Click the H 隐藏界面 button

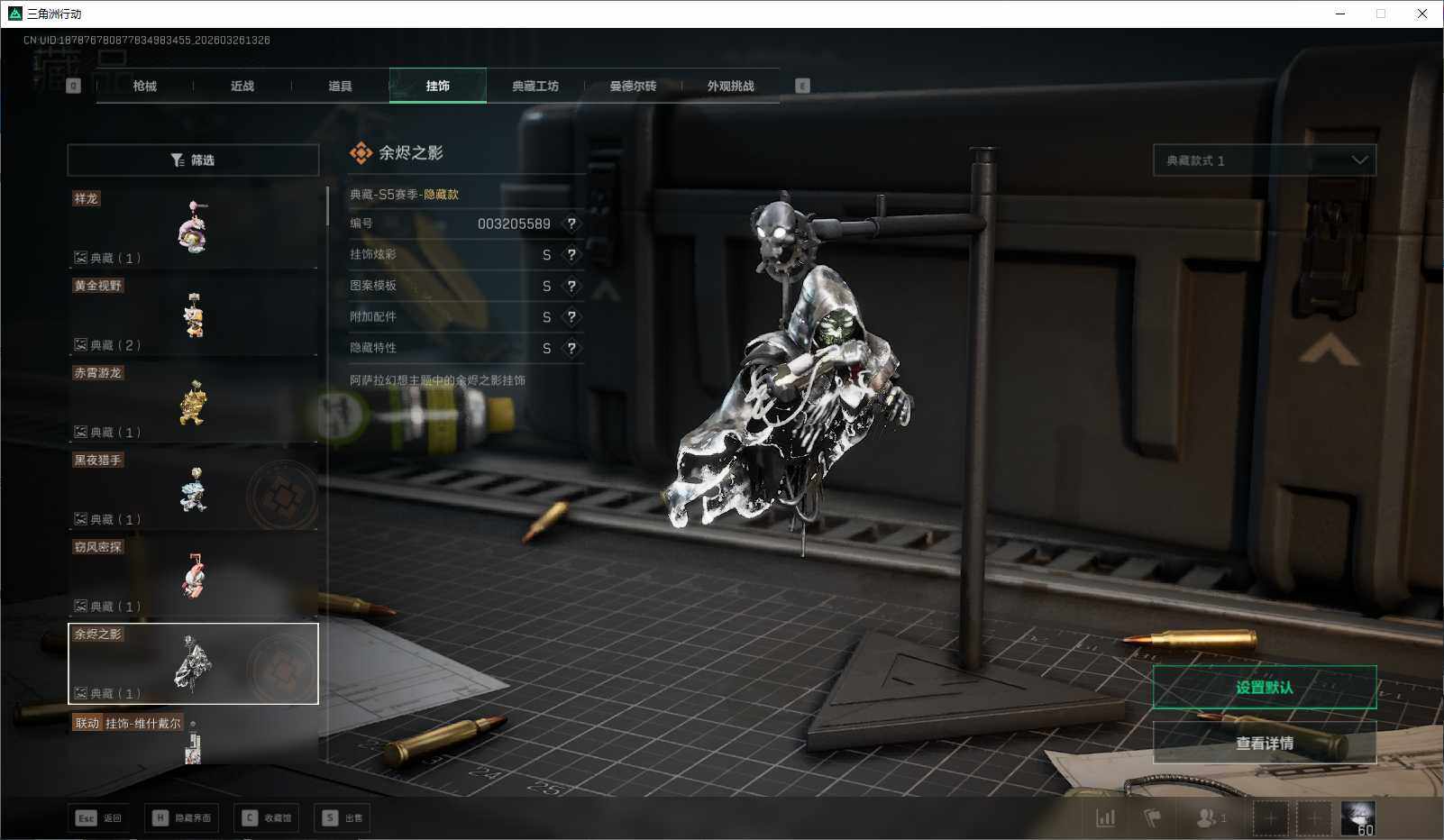click(182, 817)
